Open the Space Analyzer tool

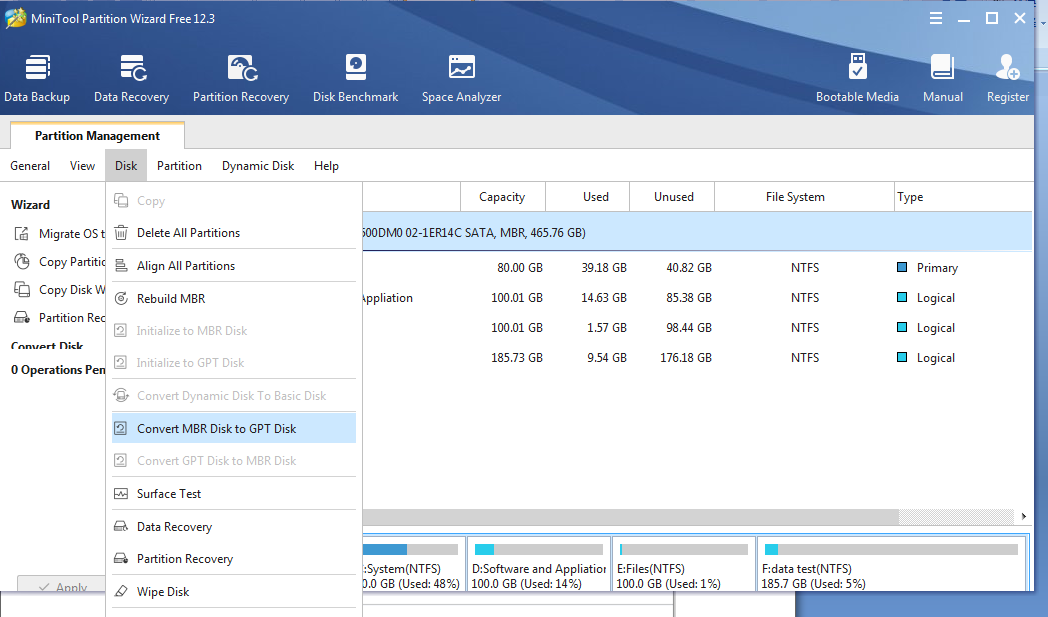click(x=461, y=68)
